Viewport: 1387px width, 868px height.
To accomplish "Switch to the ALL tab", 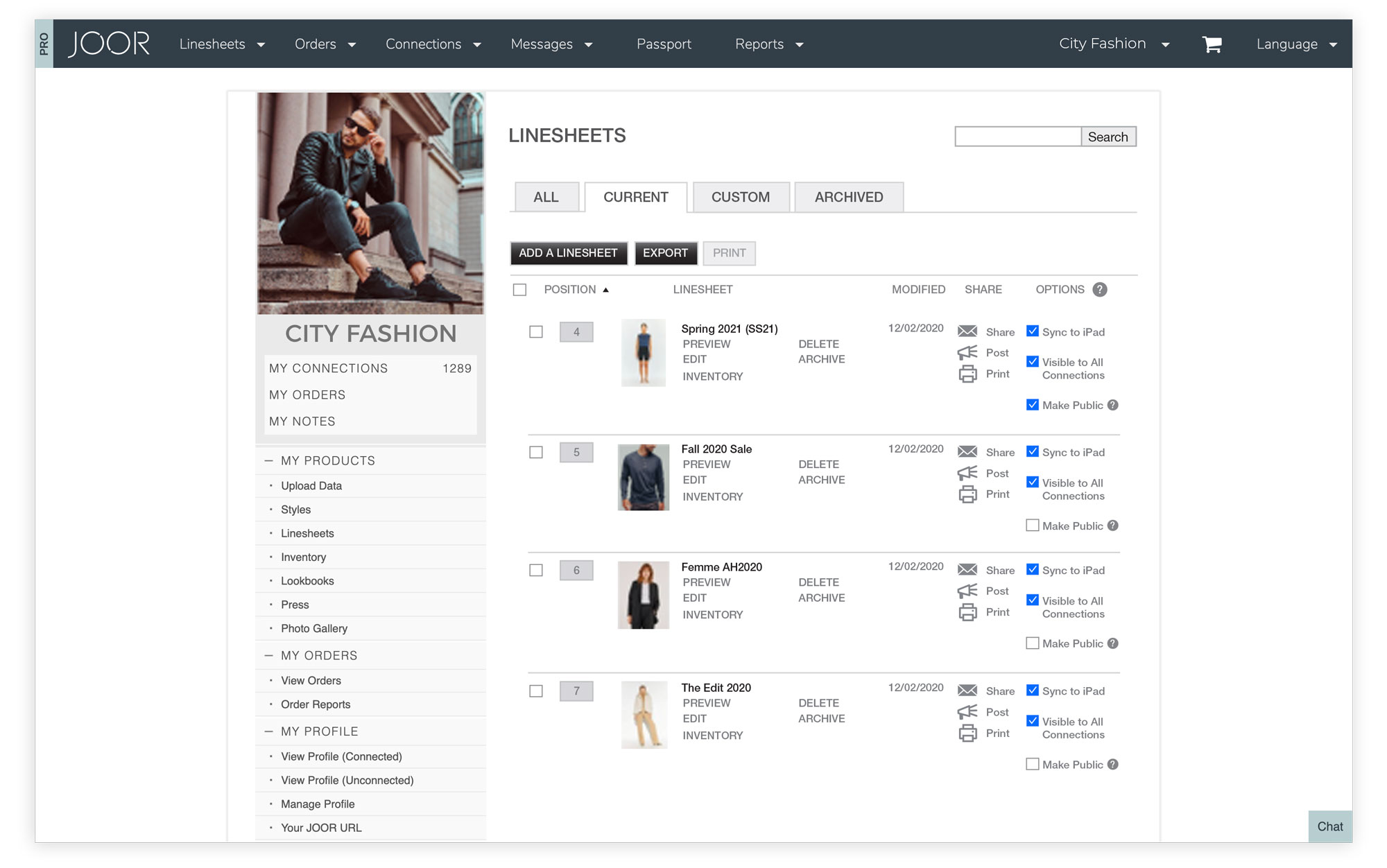I will coord(546,197).
